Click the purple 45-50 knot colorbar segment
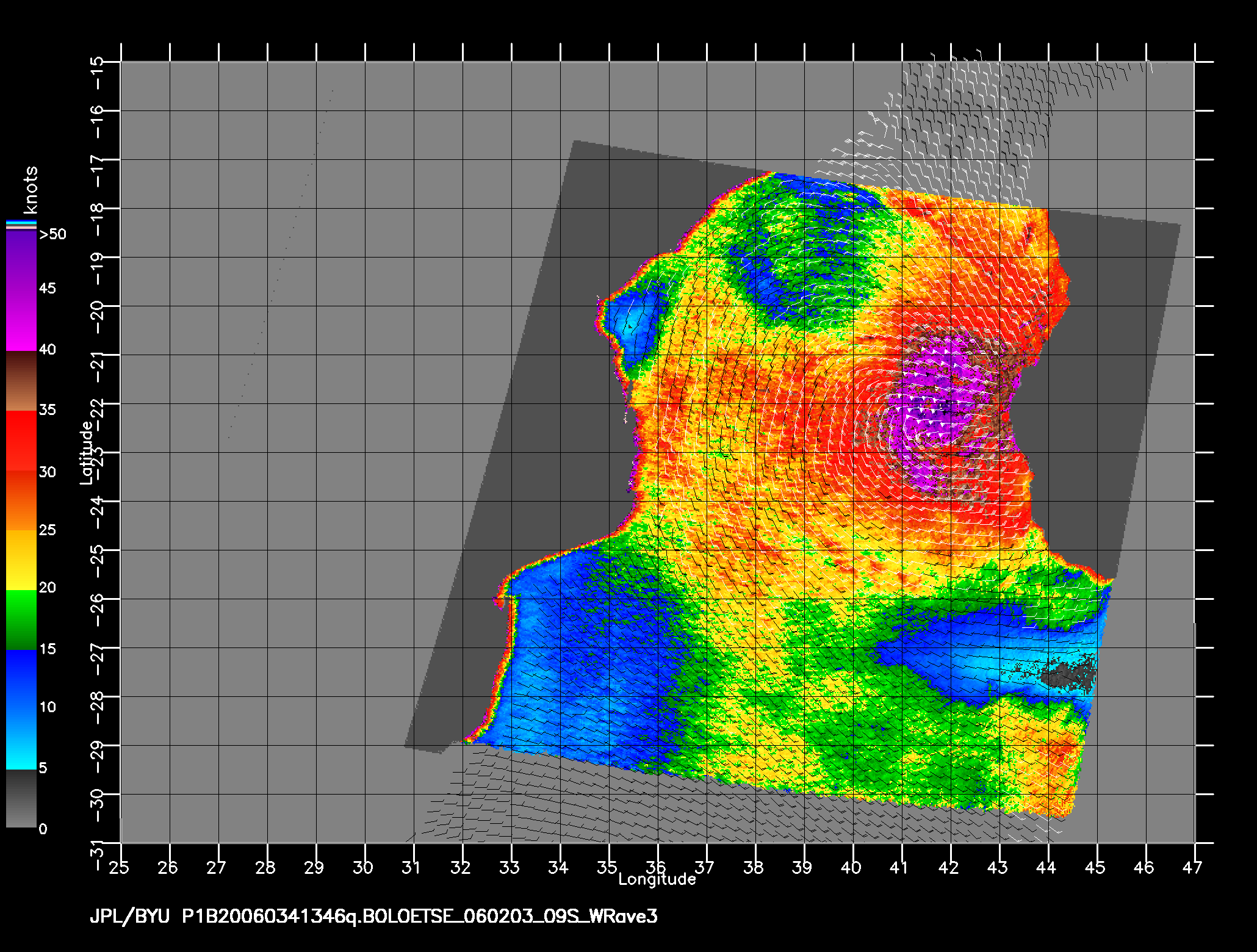 click(x=21, y=261)
